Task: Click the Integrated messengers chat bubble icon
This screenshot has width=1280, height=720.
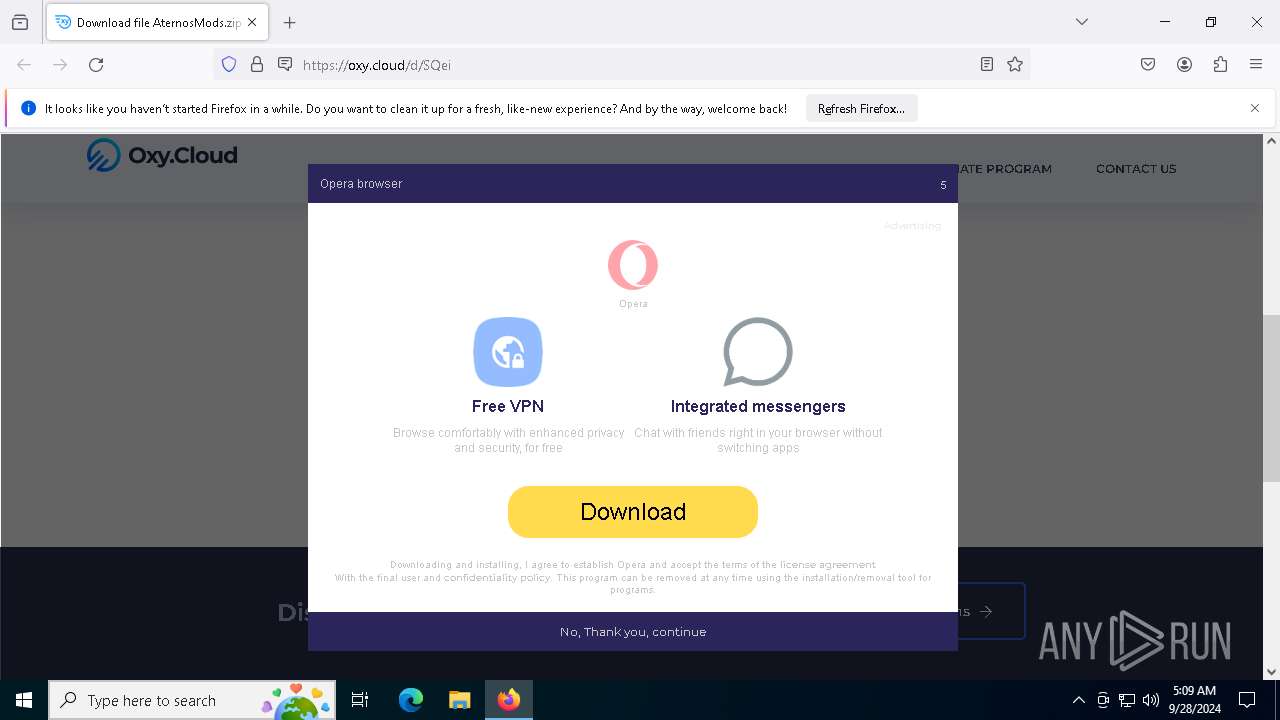Action: point(758,352)
